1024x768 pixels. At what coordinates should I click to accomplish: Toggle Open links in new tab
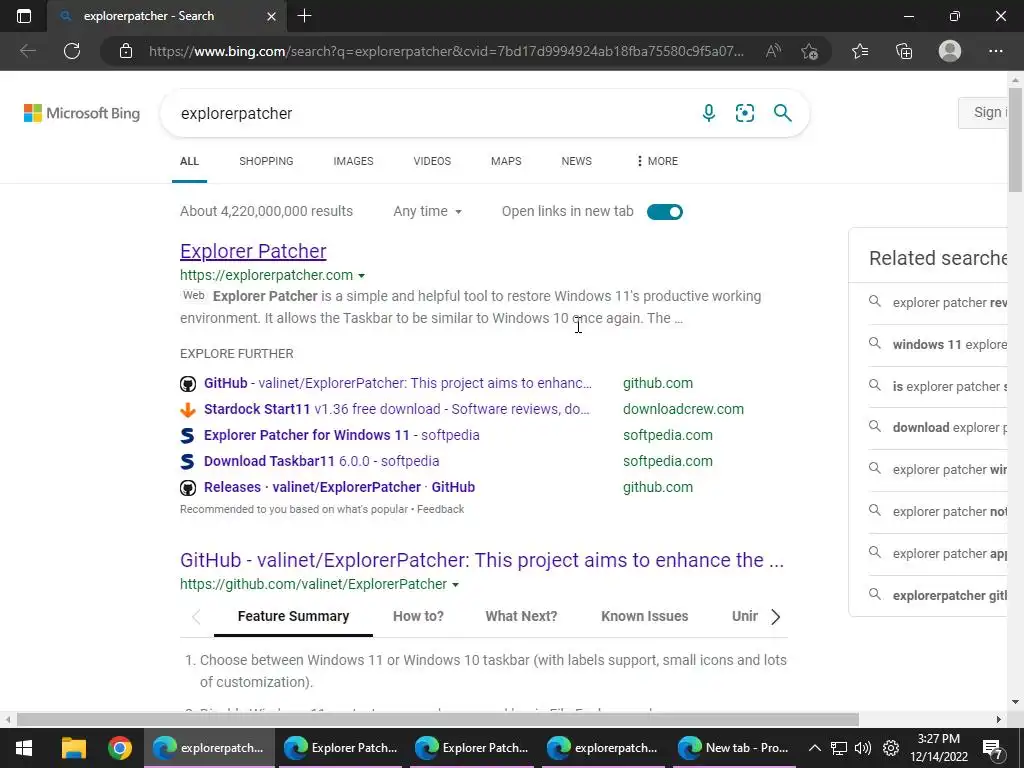pyautogui.click(x=665, y=212)
